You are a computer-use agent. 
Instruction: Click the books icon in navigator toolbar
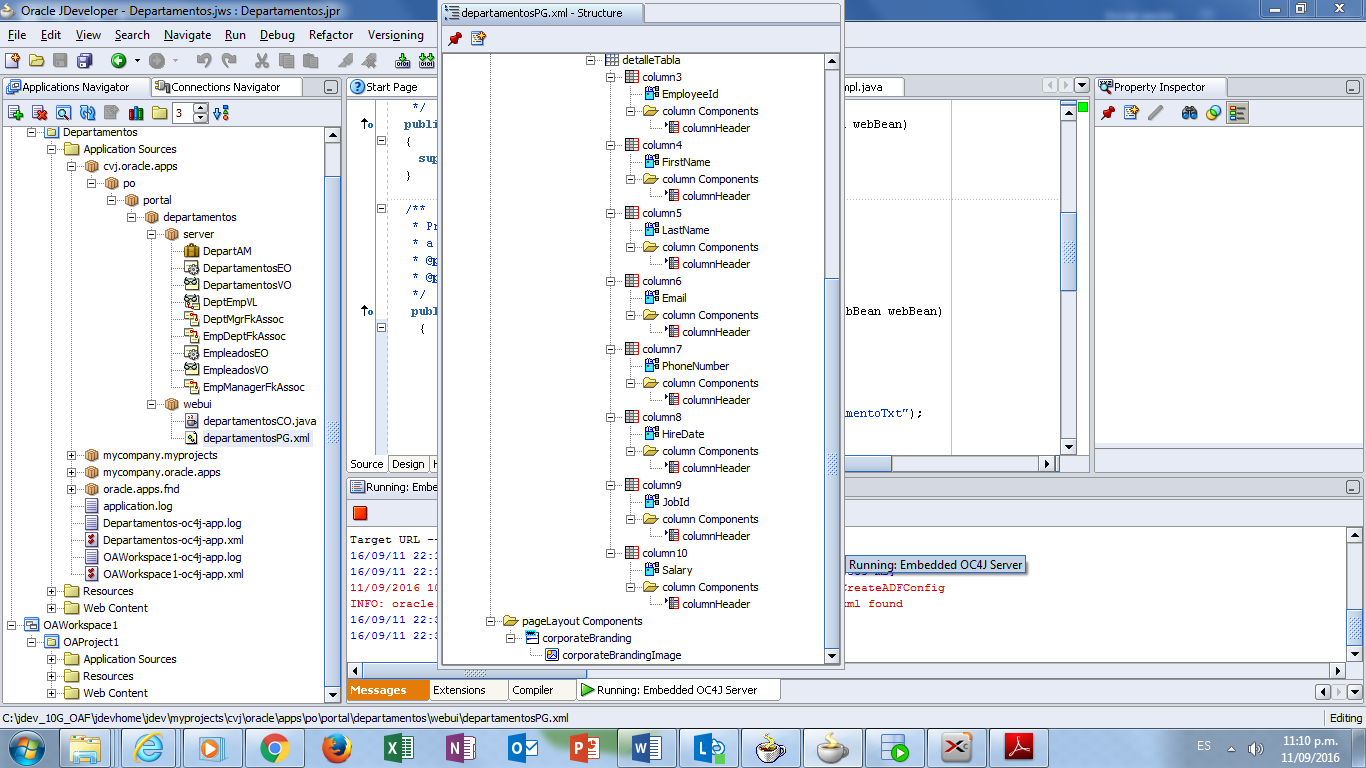[136, 113]
